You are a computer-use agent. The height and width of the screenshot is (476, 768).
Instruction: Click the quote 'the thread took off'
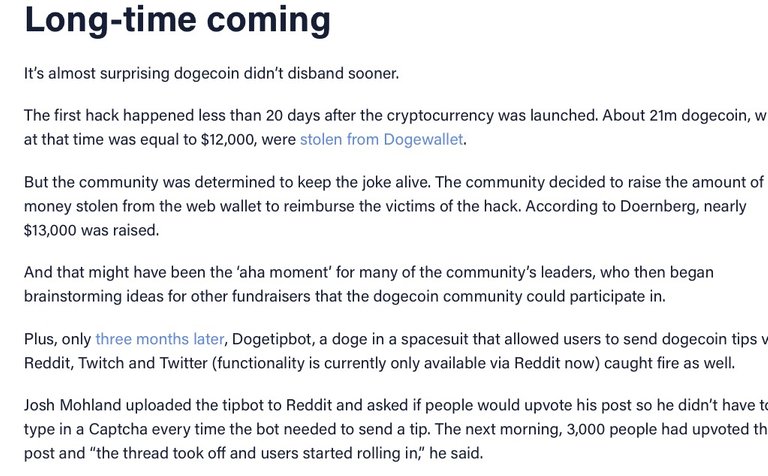[x=161, y=453]
